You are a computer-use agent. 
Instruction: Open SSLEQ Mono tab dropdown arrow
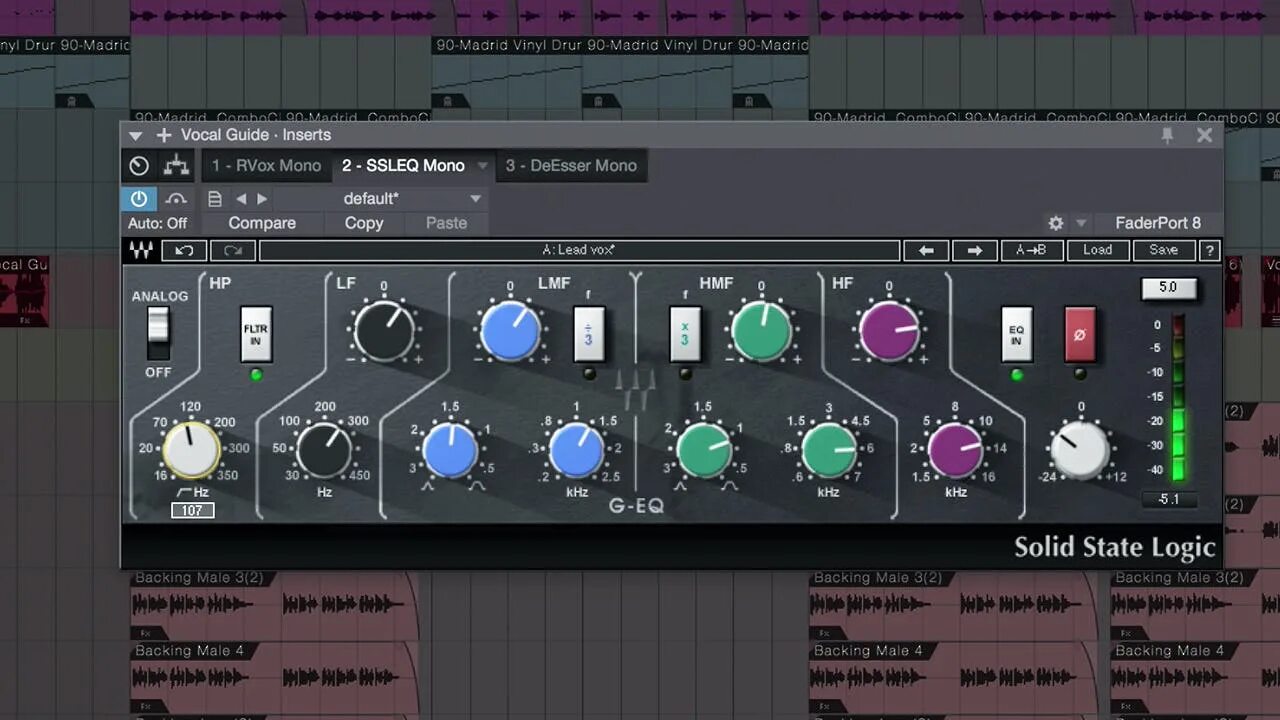[482, 166]
